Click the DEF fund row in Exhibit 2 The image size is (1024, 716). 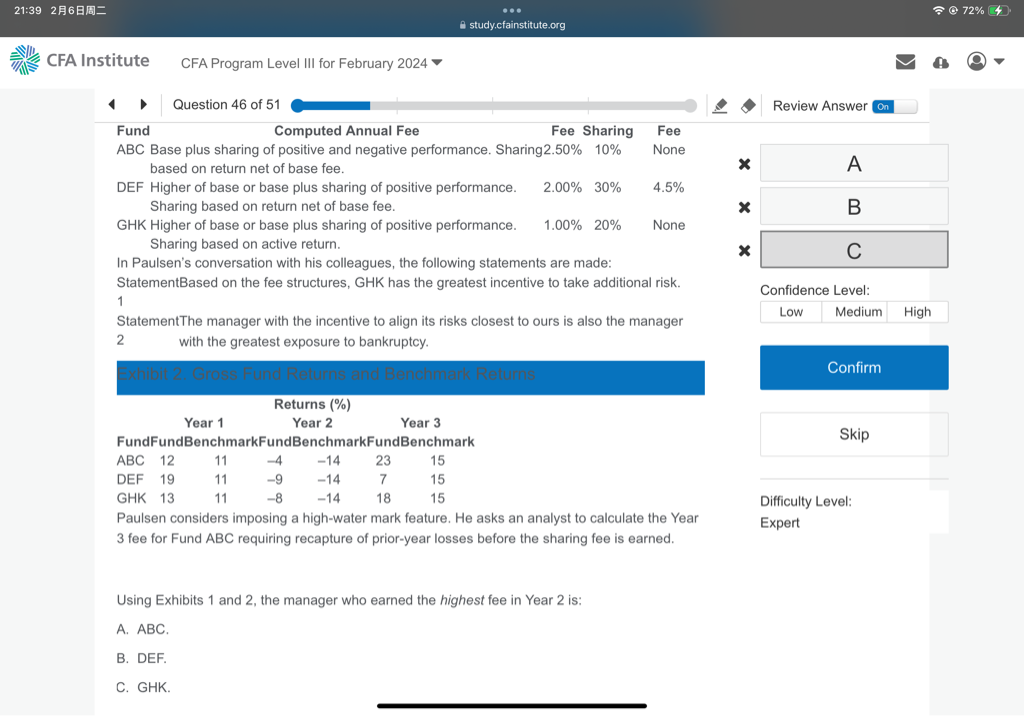click(x=281, y=480)
